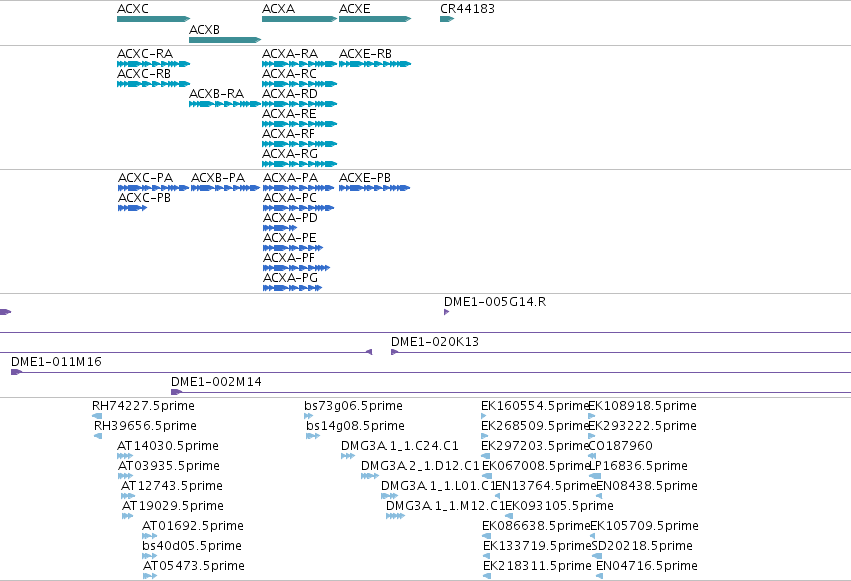Select the DMG3A.1_1.M12.C1 feature

395,516
